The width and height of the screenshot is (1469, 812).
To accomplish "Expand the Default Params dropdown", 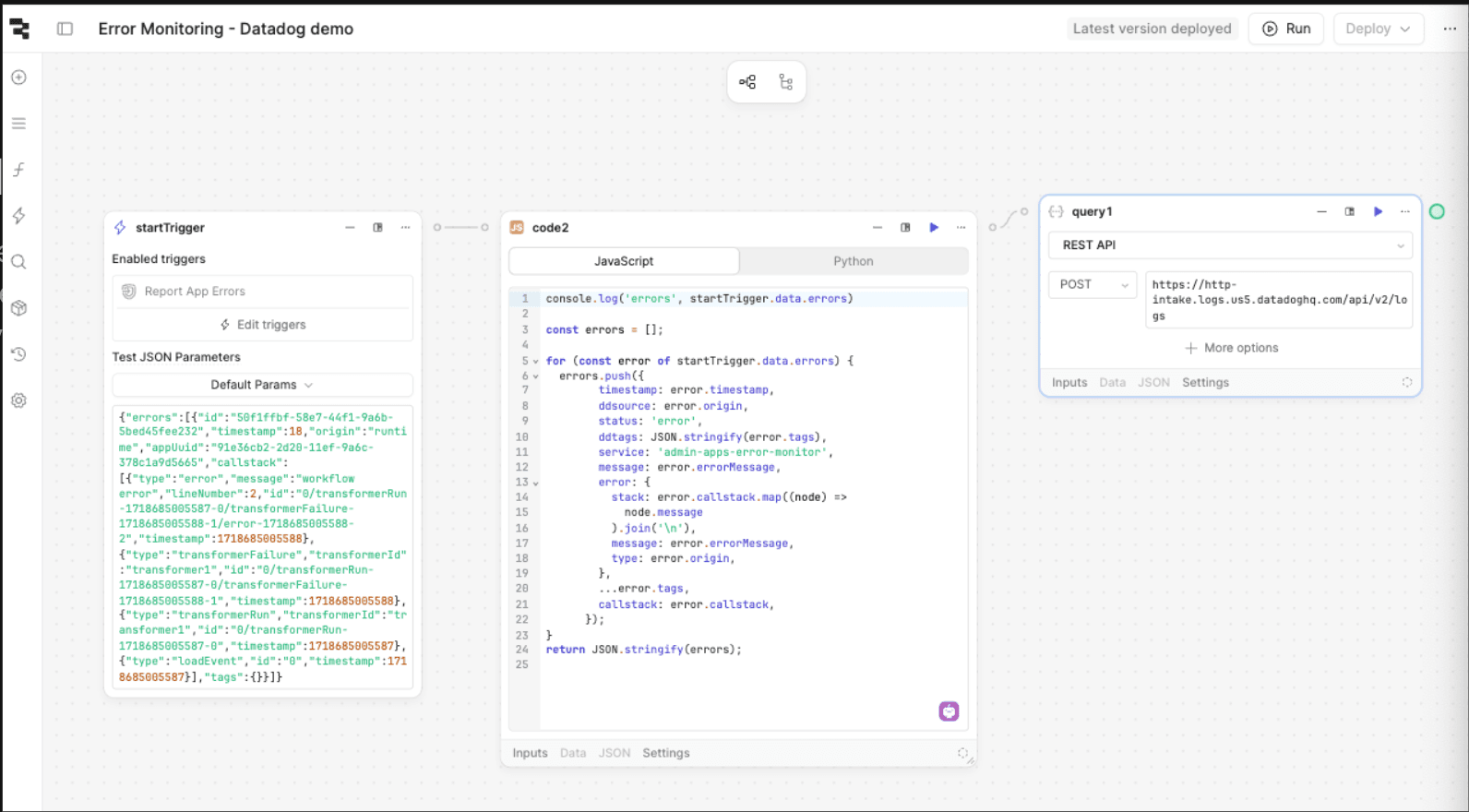I will pos(262,385).
